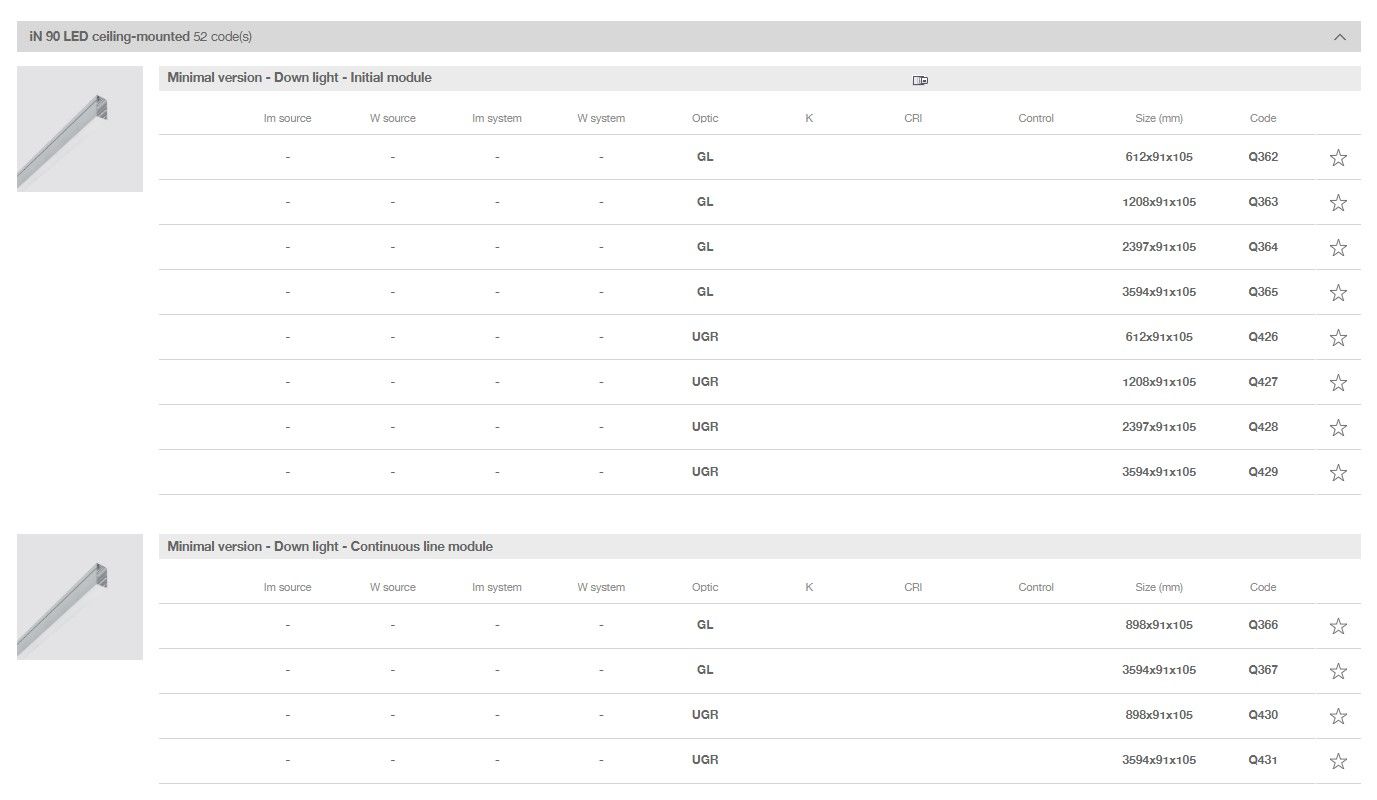The image size is (1377, 800).
Task: Add Q431 to favorites
Action: tap(1338, 762)
